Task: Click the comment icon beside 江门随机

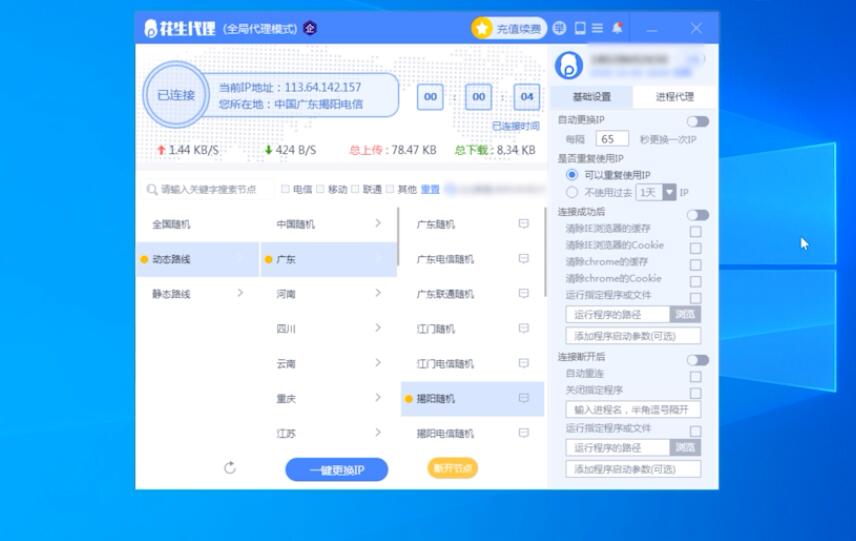Action: [523, 329]
